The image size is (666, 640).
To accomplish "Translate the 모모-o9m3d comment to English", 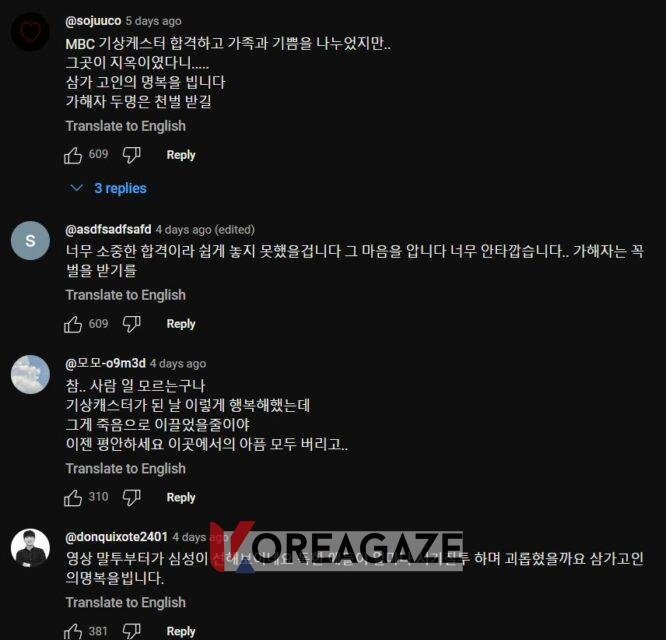I will tap(126, 469).
